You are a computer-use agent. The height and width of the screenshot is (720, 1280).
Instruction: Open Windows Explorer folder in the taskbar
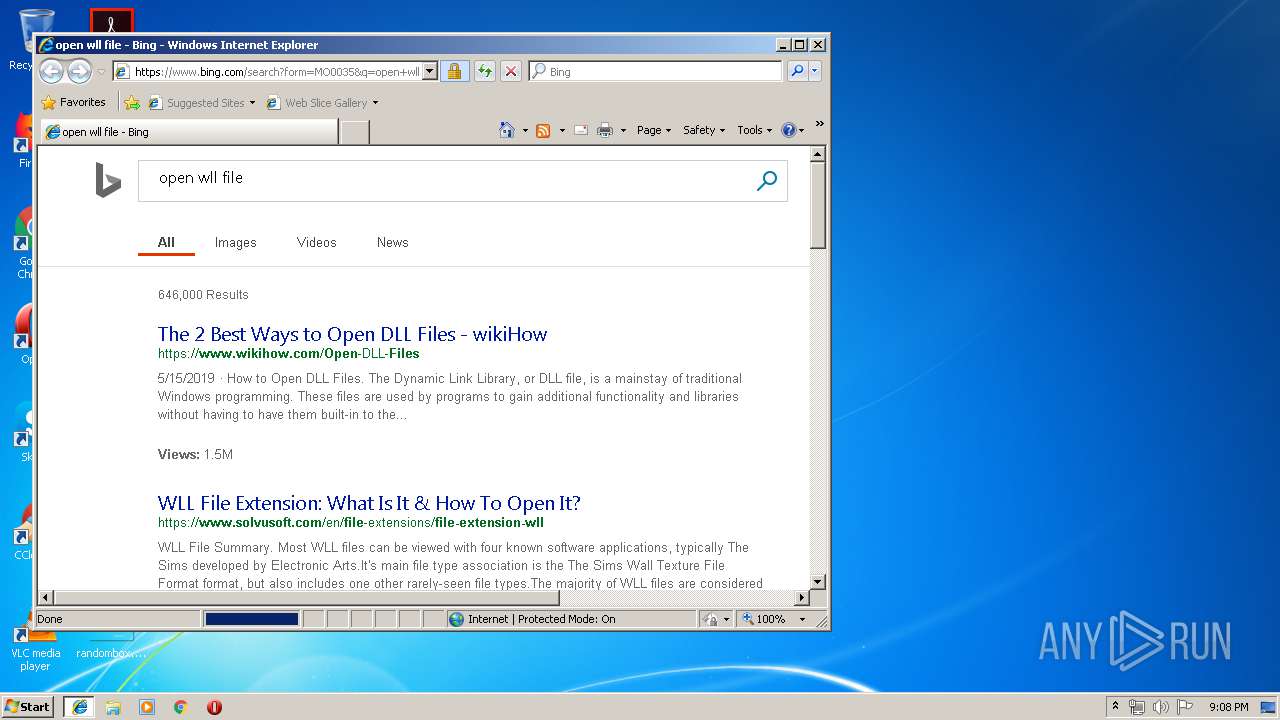point(113,706)
